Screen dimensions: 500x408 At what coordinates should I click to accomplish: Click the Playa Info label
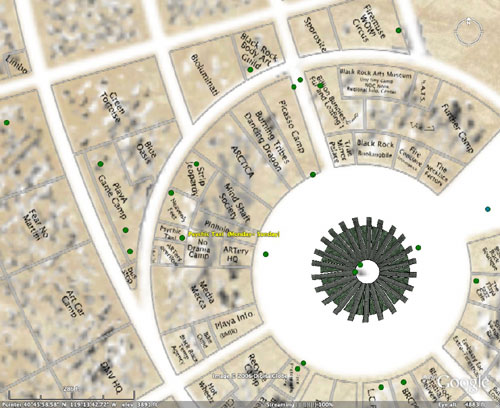[x=234, y=321]
